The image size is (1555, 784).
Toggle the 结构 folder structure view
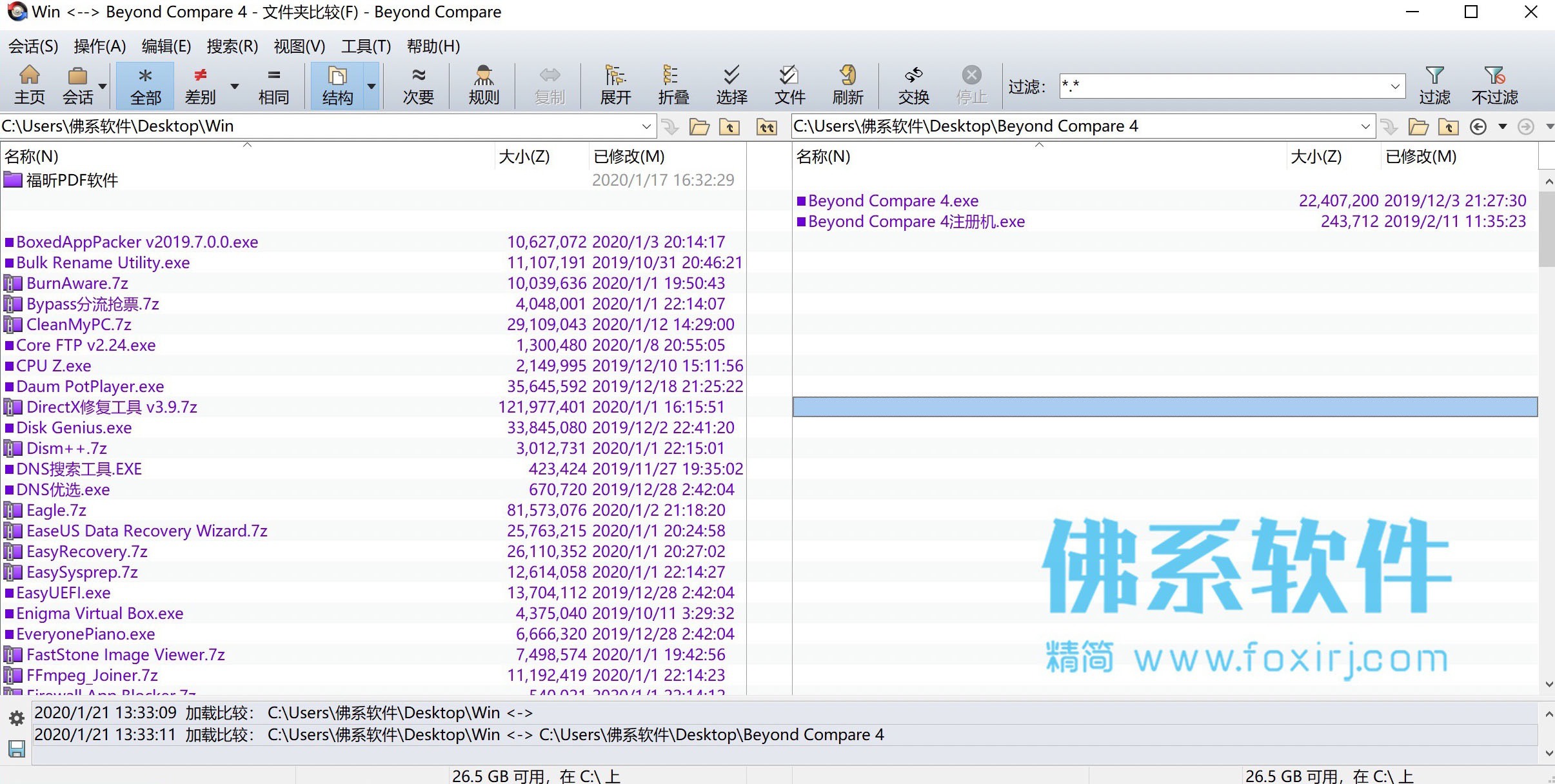(x=337, y=85)
